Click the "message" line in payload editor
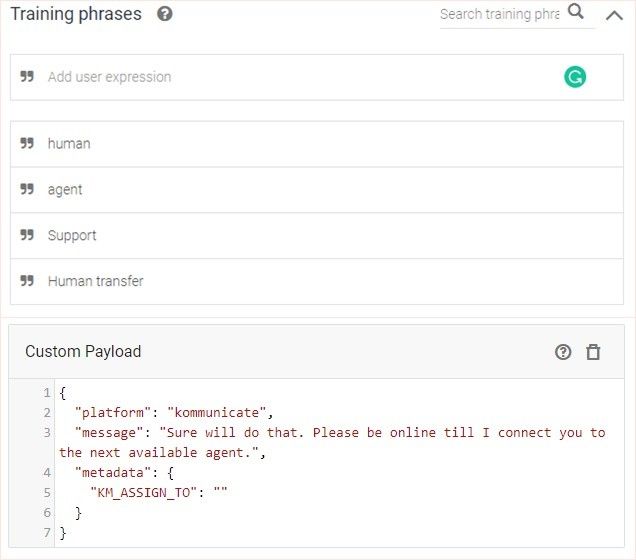This screenshot has height=560, width=636. pyautogui.click(x=332, y=442)
